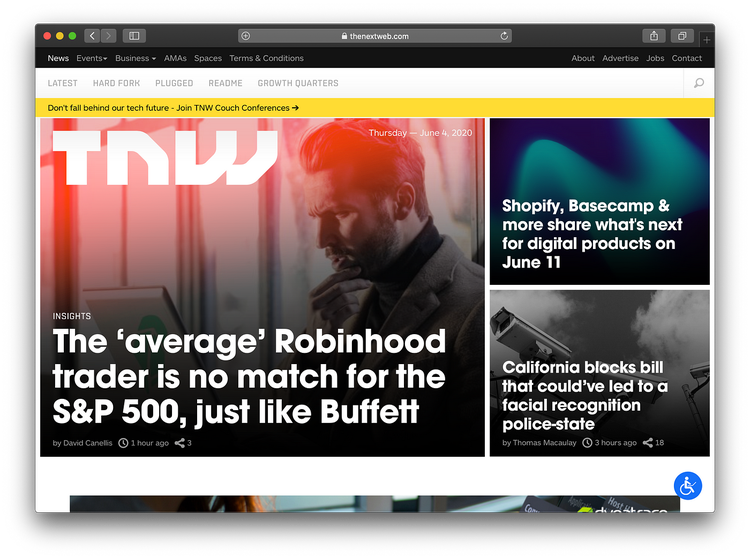The width and height of the screenshot is (750, 559).
Task: Open the AMAs menu item
Action: [x=175, y=58]
